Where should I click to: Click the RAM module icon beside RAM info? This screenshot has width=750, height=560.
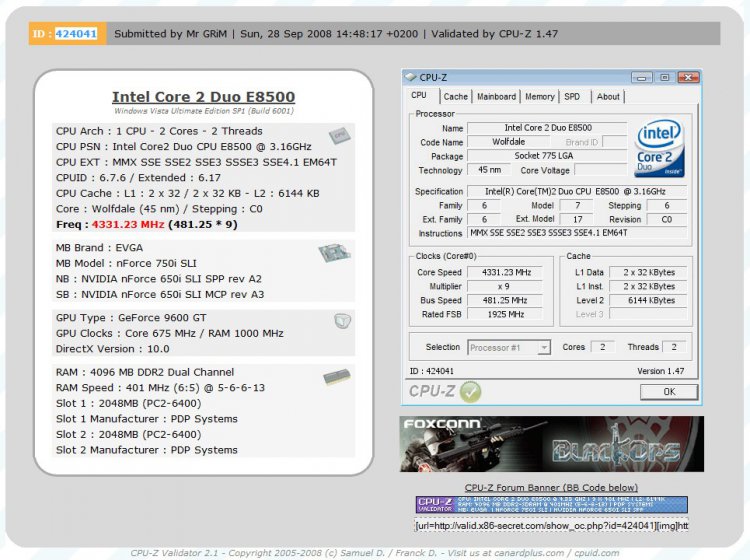[337, 377]
